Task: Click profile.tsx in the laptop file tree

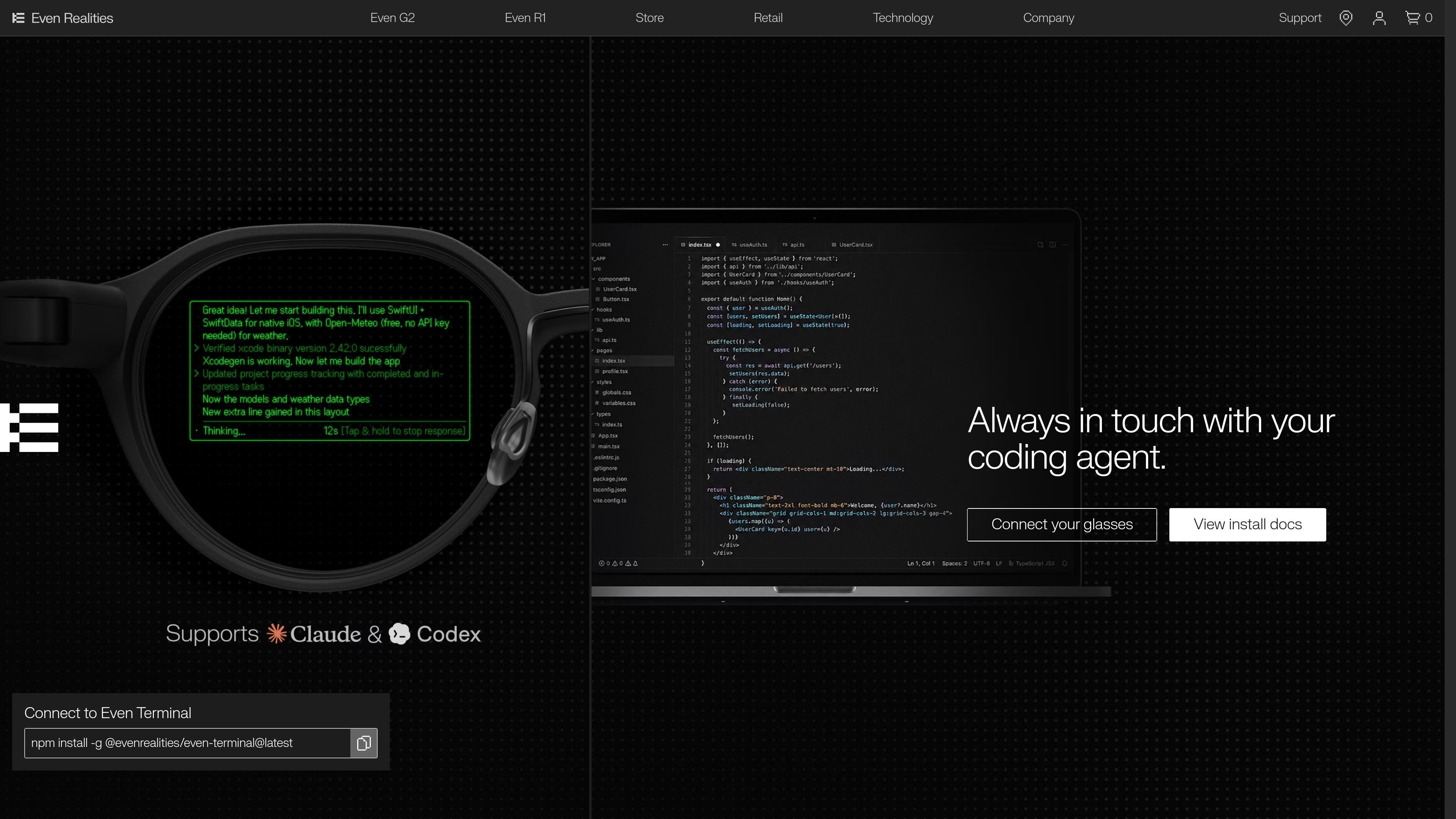Action: 612,371
